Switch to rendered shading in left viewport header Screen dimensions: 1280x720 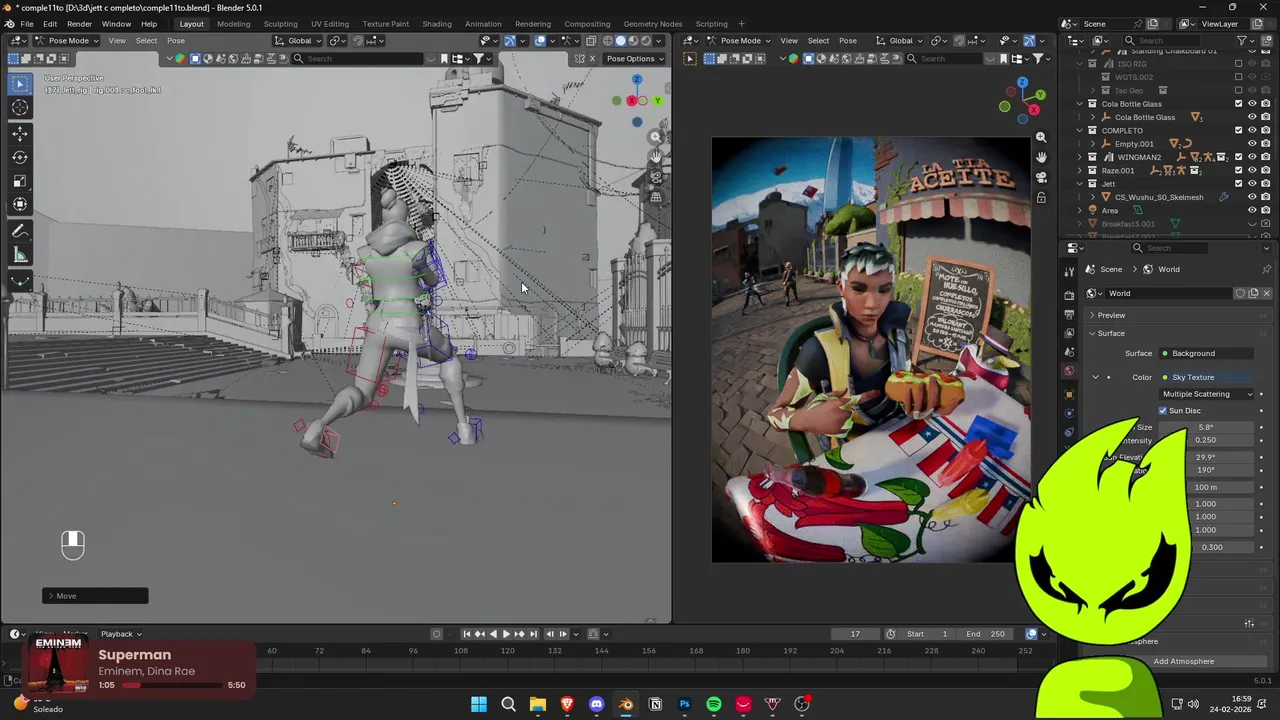[645, 41]
